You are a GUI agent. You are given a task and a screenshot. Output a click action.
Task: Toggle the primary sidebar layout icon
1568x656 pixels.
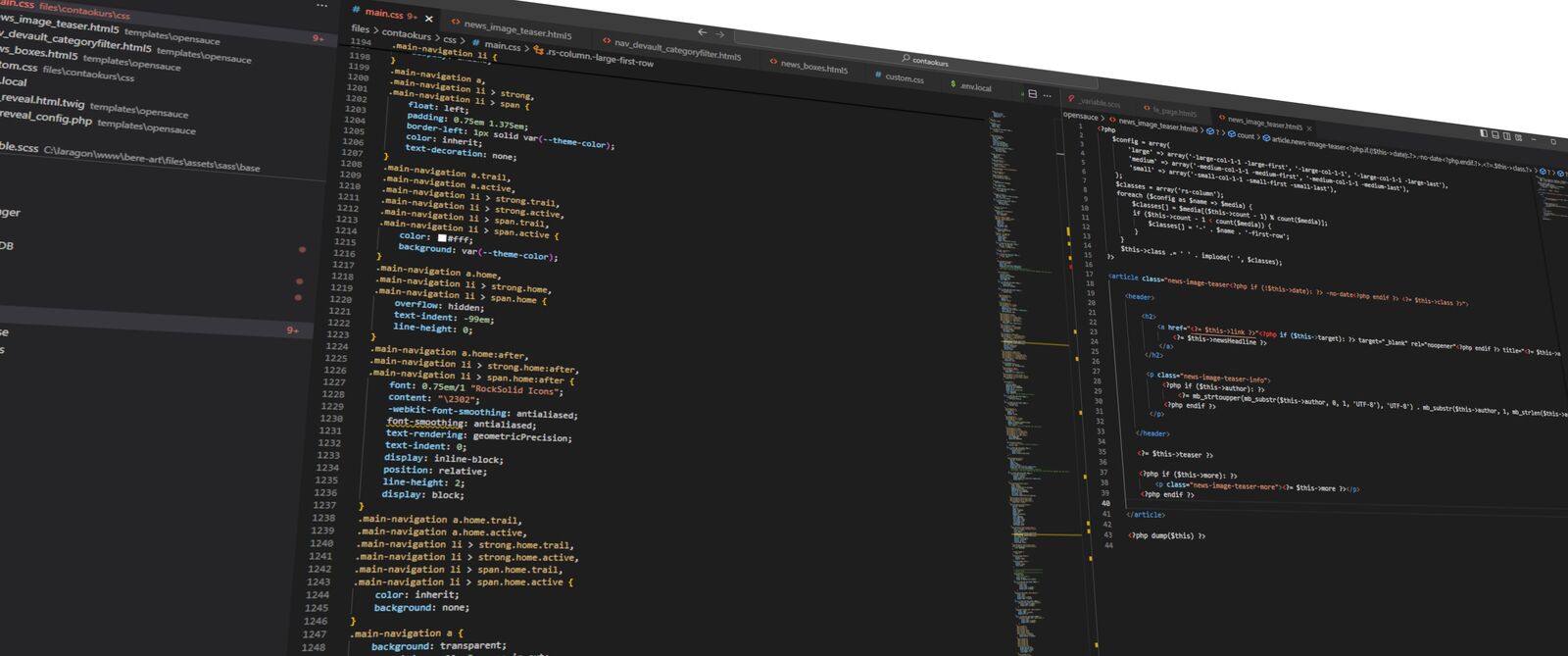(x=1484, y=133)
